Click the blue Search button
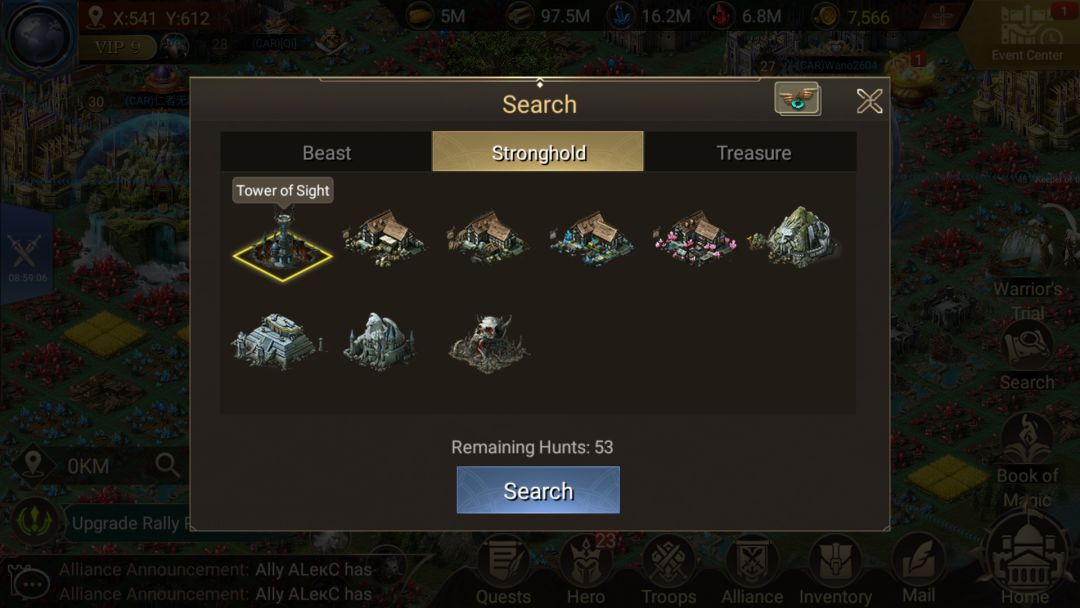 (x=538, y=490)
